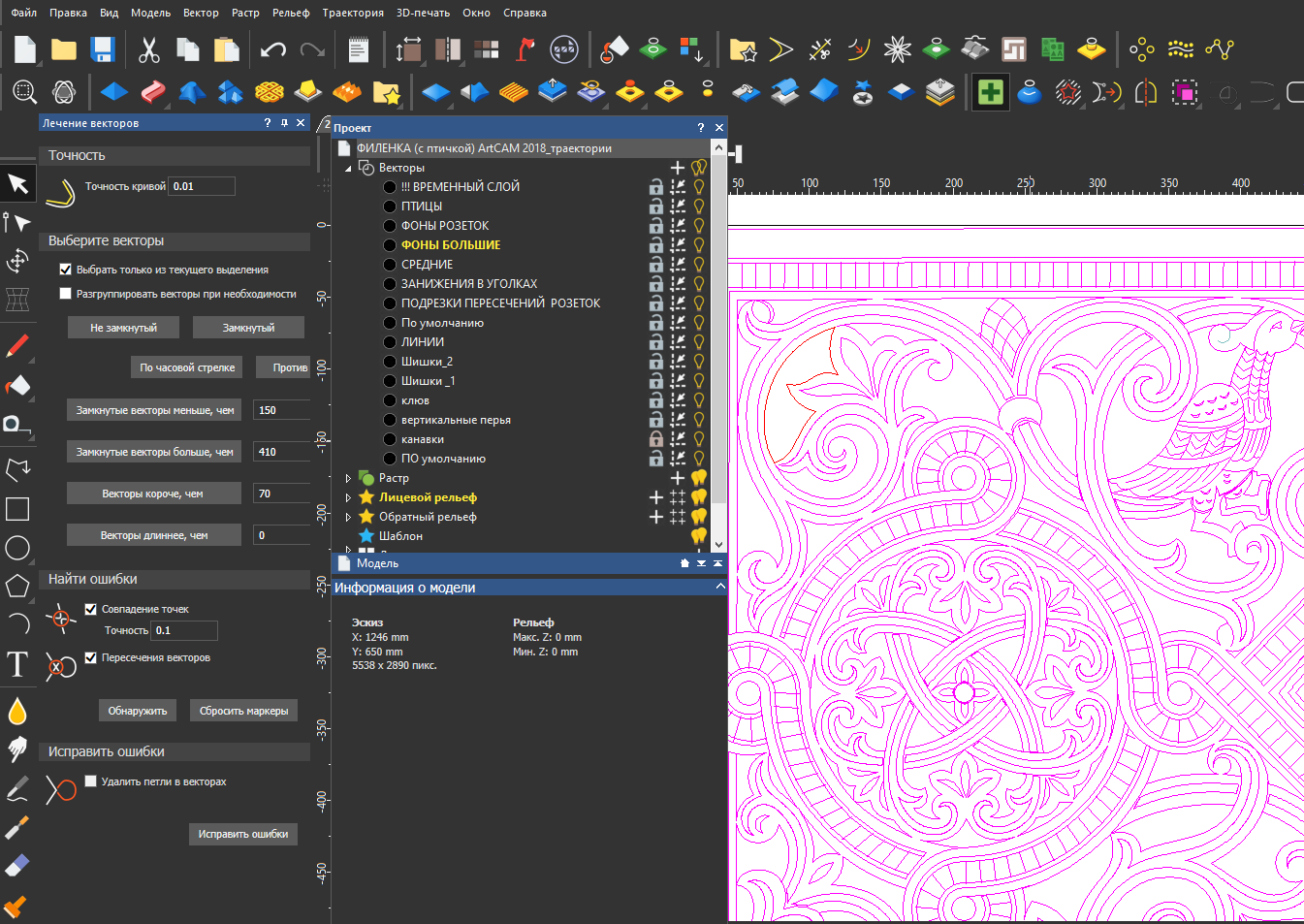Toggle lock on канавки layer
The height and width of the screenshot is (924, 1304).
[656, 439]
